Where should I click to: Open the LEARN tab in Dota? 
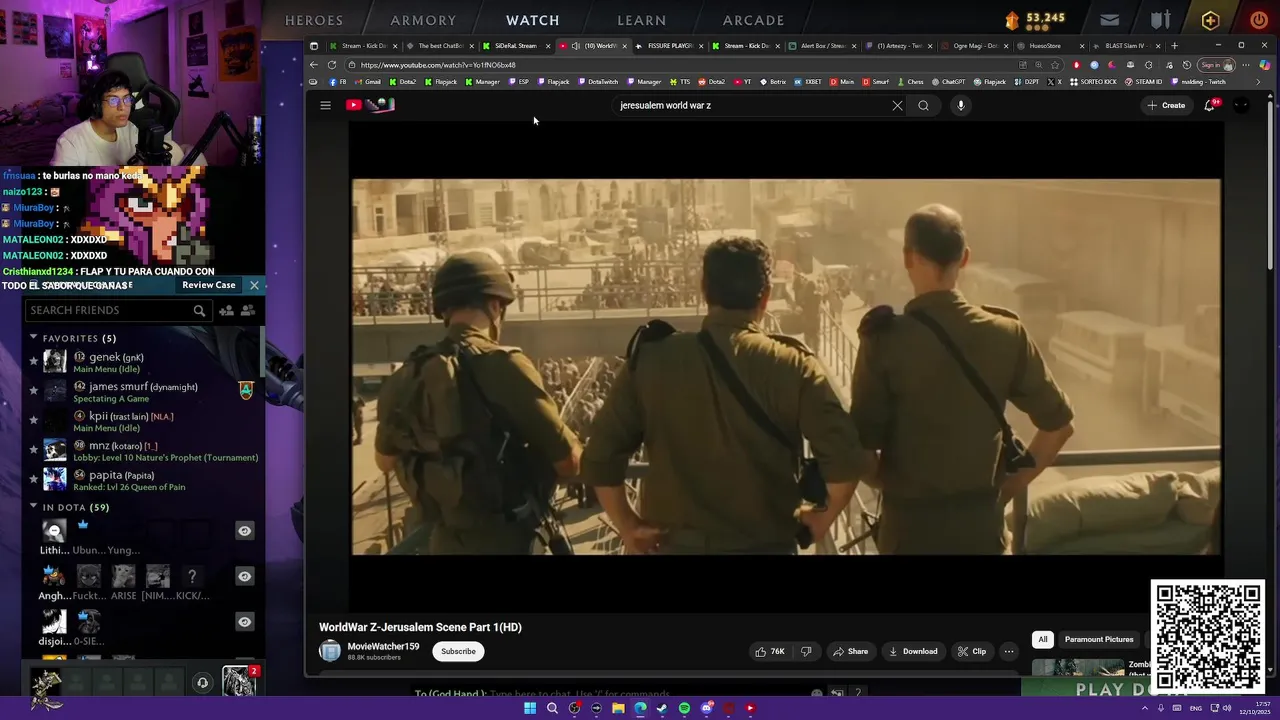tap(641, 20)
